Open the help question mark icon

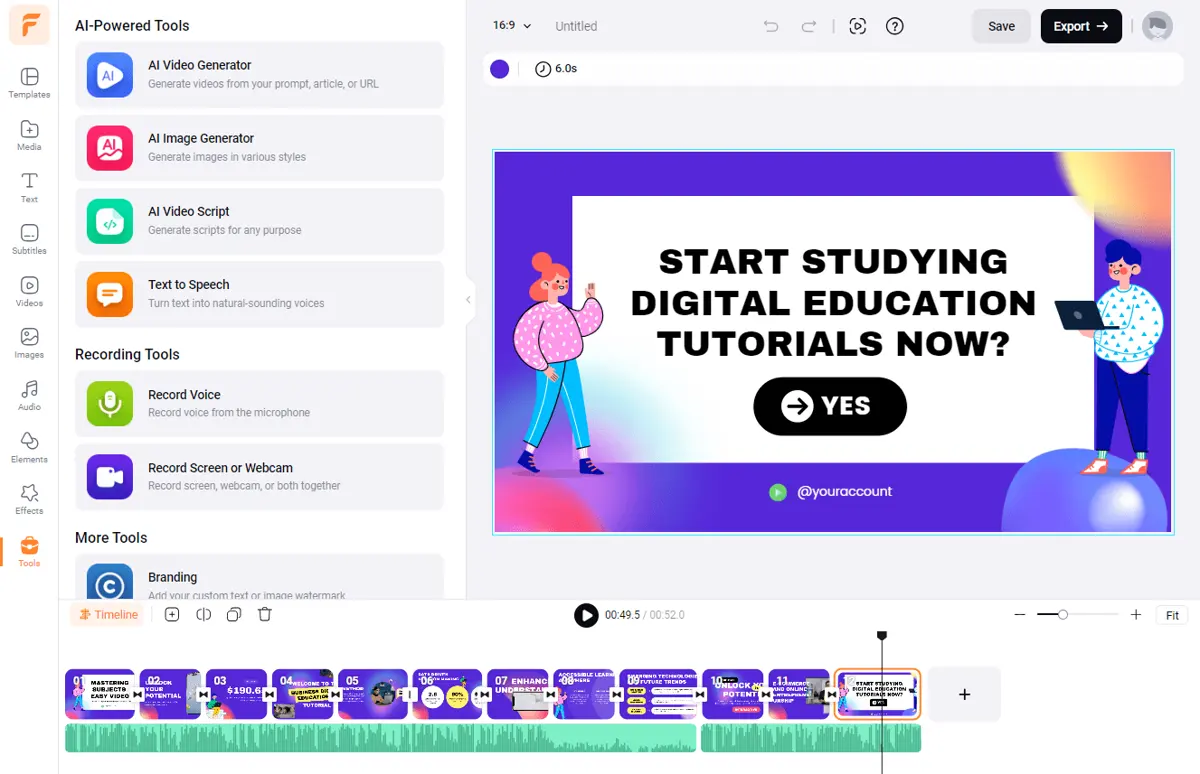point(895,26)
